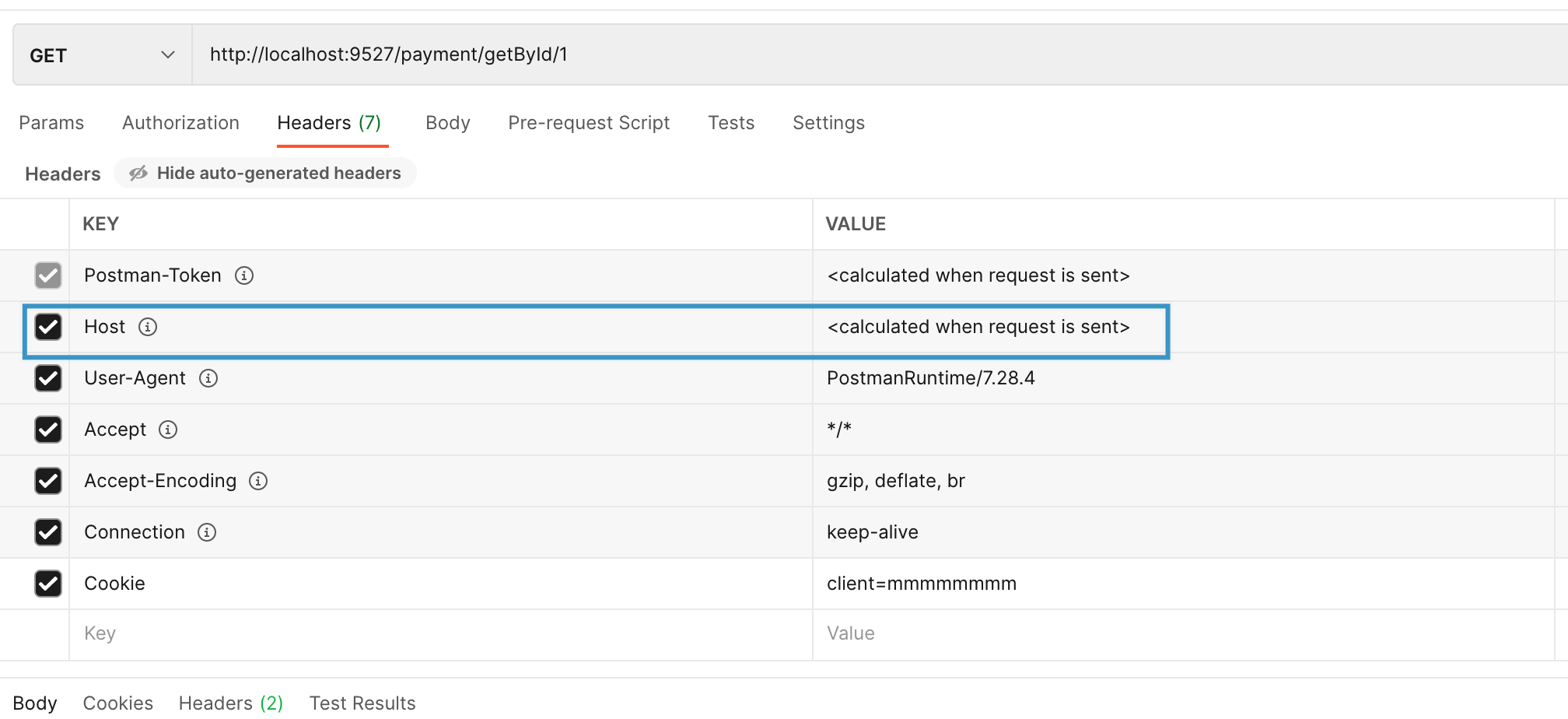The image size is (1568, 719).
Task: Click the info icon beside Host header
Action: (148, 327)
